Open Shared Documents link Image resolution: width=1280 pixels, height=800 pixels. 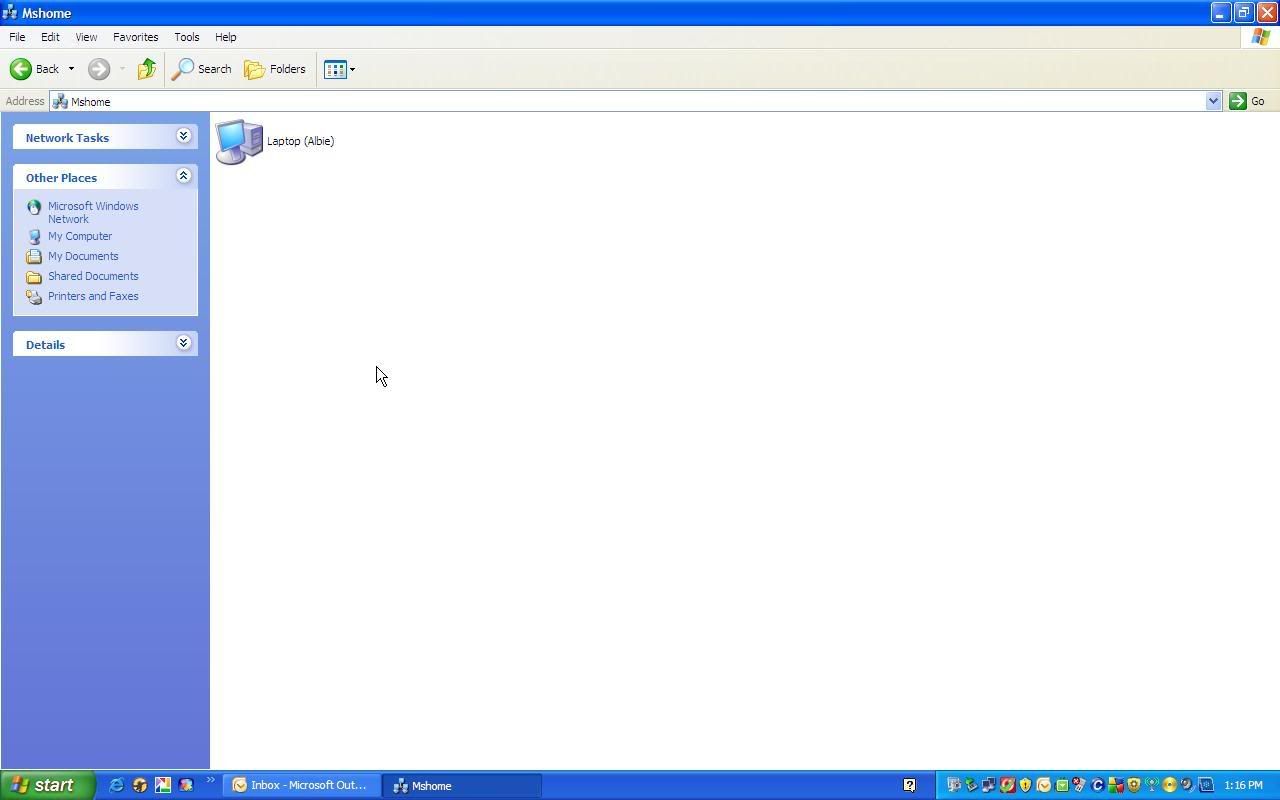pyautogui.click(x=93, y=276)
